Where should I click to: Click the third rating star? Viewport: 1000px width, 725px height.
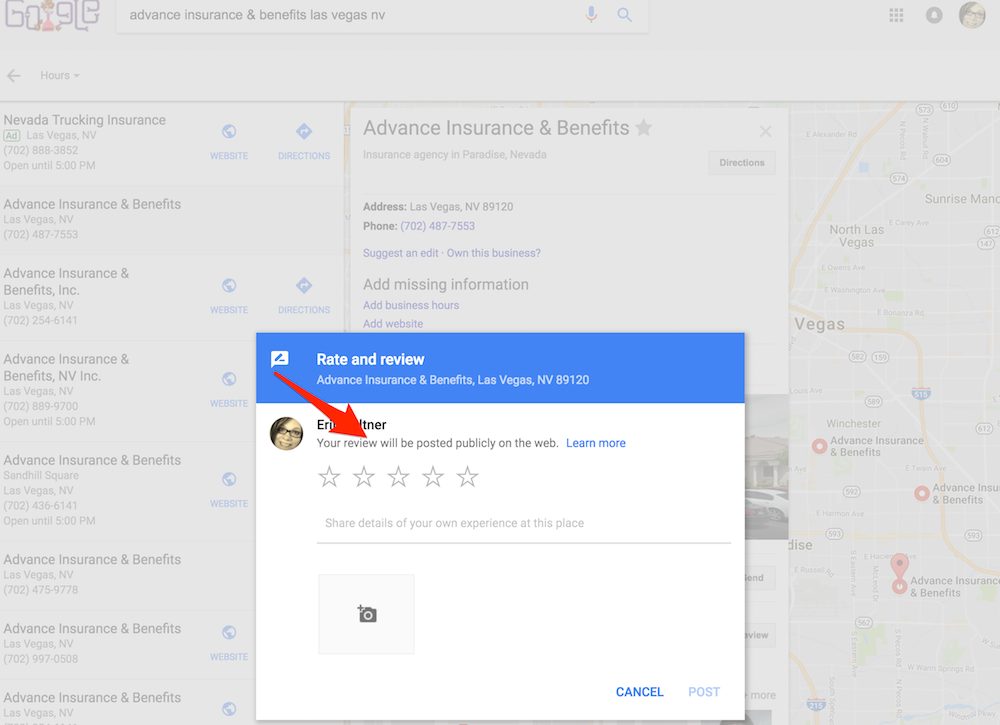pos(398,476)
